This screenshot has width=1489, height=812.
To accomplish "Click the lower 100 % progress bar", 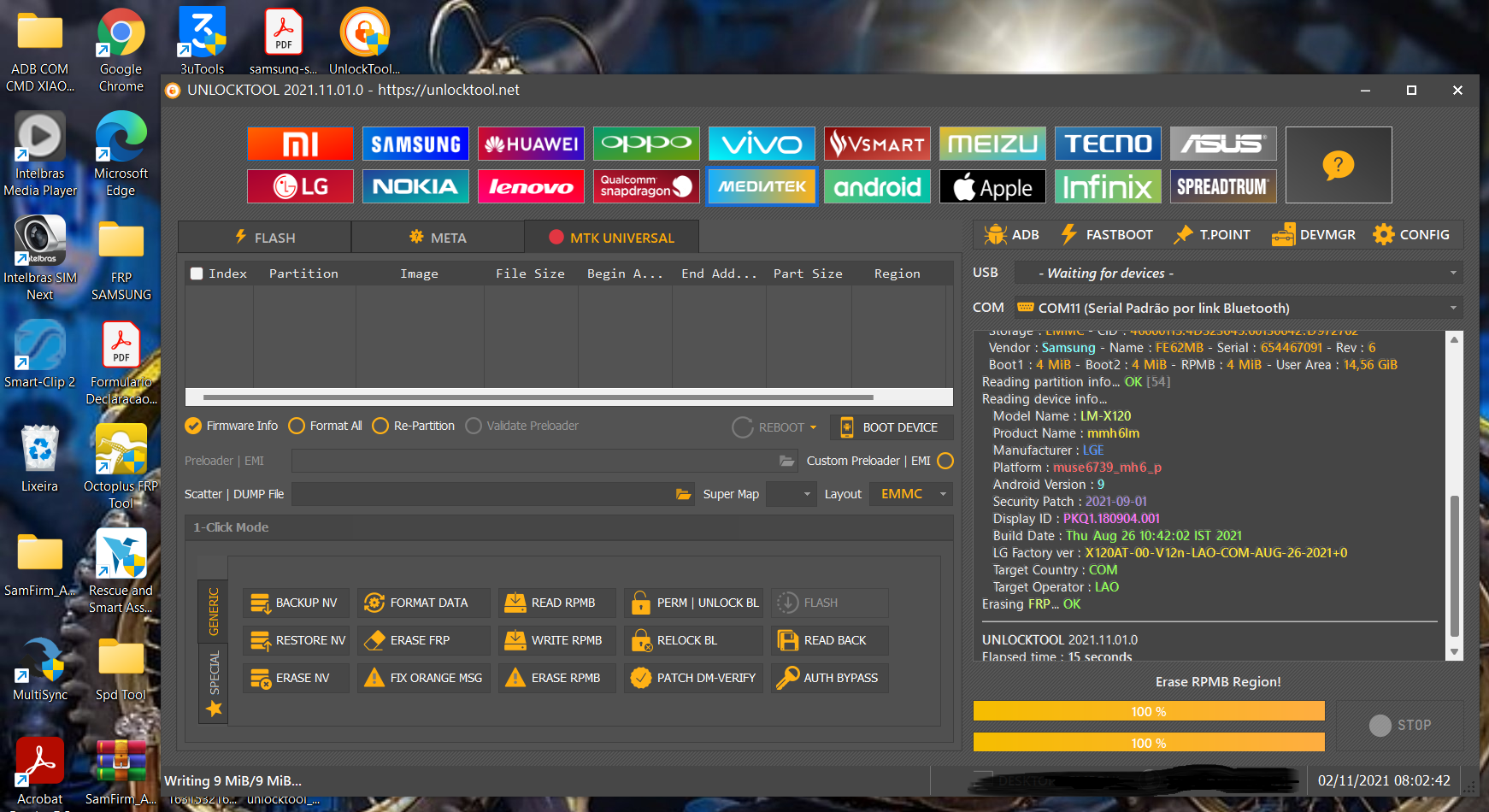I will pyautogui.click(x=1149, y=743).
